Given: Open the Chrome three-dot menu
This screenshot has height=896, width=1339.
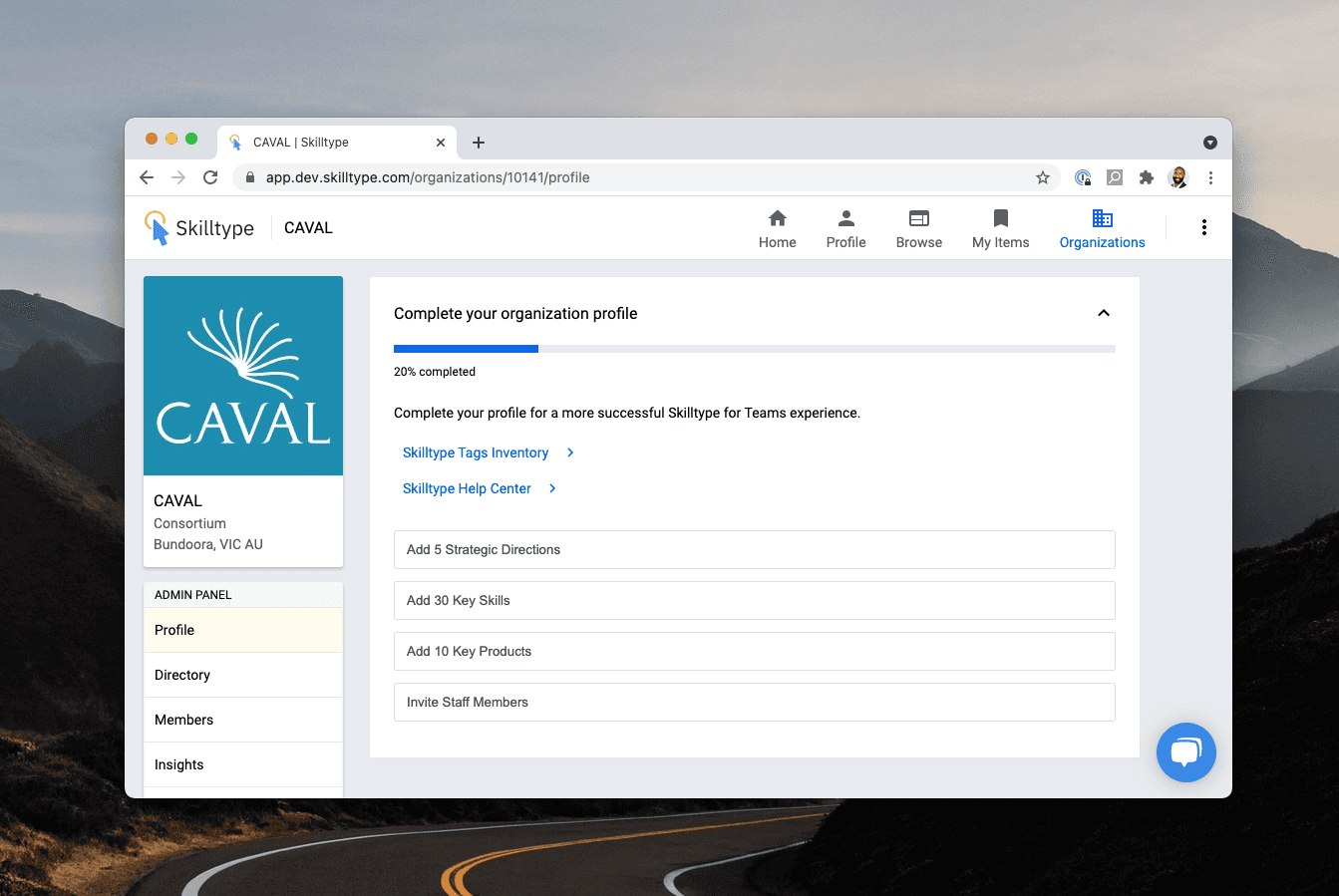Looking at the screenshot, I should point(1210,177).
